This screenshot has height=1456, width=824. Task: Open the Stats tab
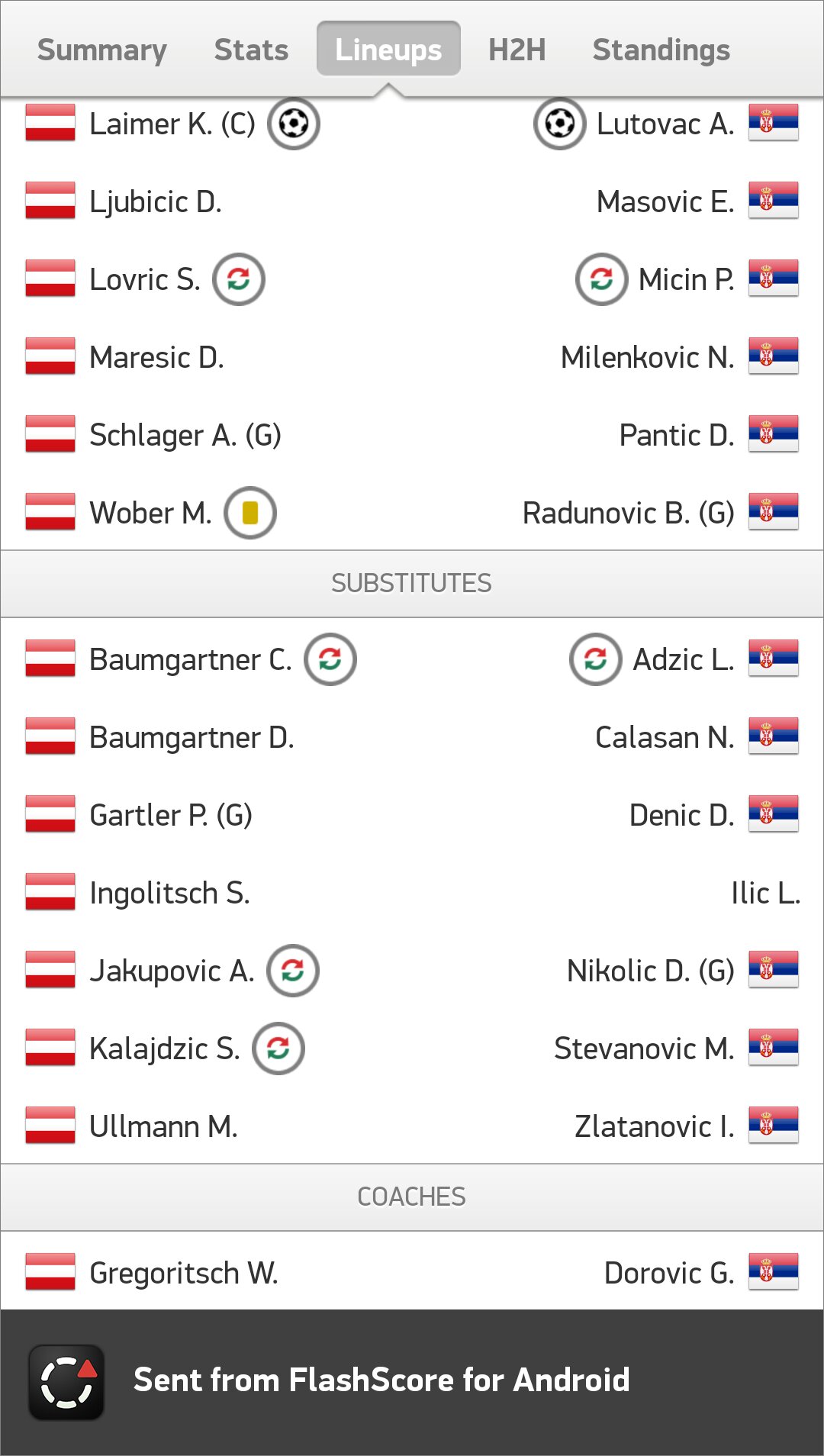coord(251,50)
